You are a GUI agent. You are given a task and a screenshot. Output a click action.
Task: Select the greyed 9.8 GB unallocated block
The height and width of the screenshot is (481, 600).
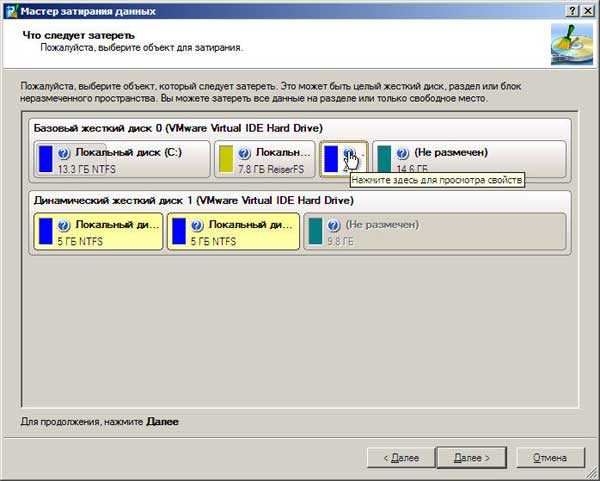click(x=435, y=232)
